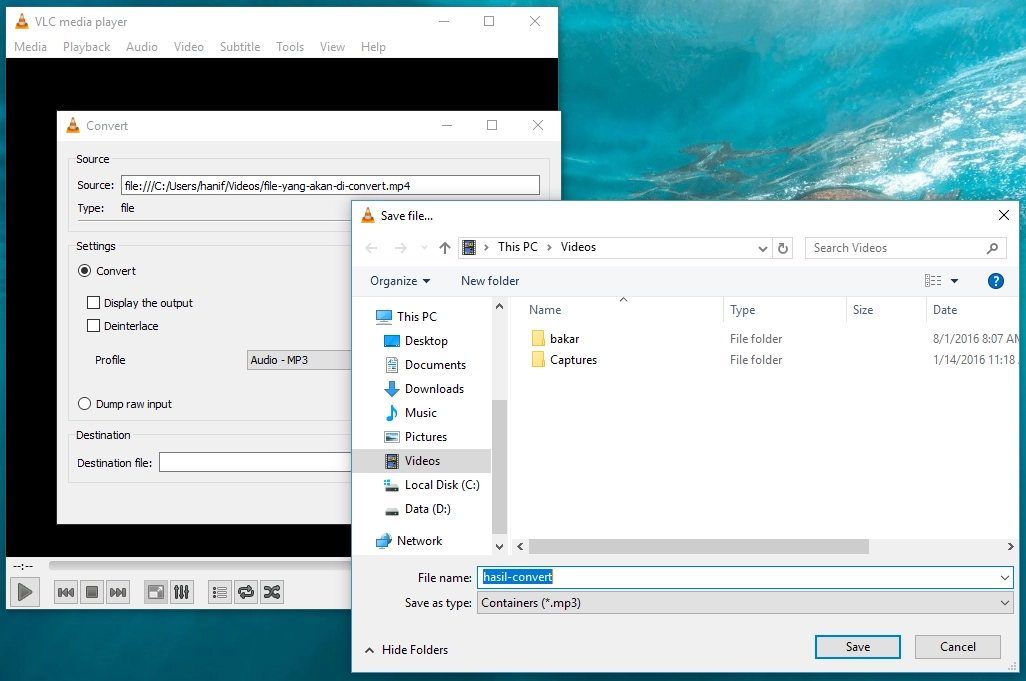Toggle the playlist icon in VLC

[x=220, y=593]
